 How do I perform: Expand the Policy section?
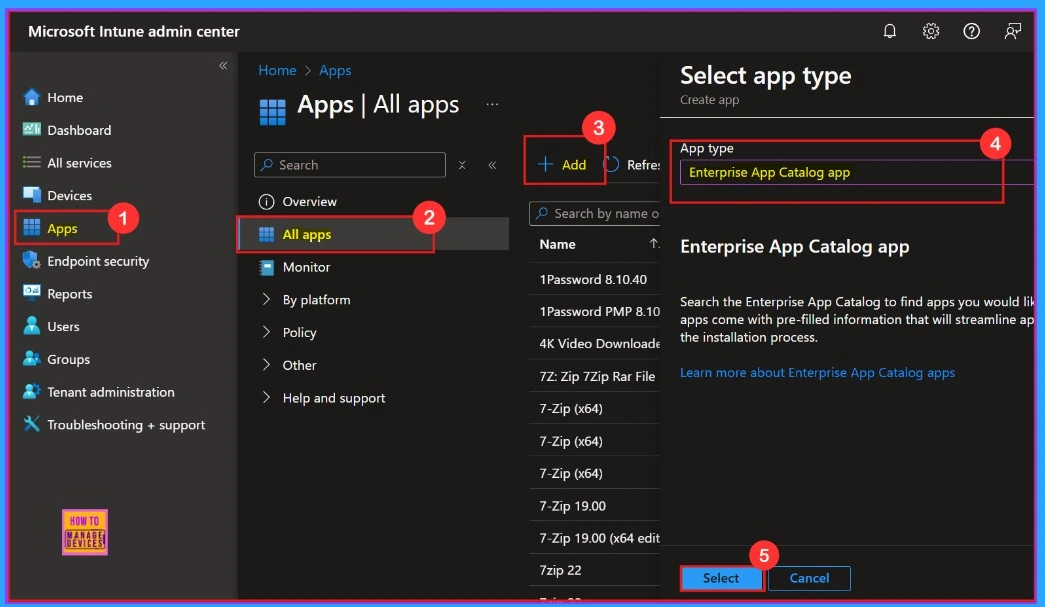point(266,332)
